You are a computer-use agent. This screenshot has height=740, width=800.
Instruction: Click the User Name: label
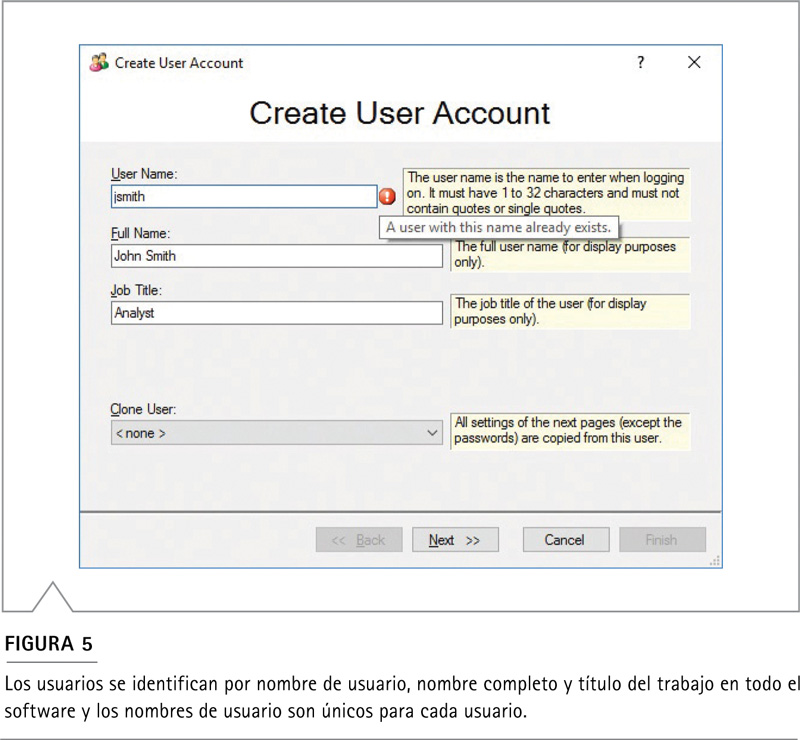pos(144,174)
